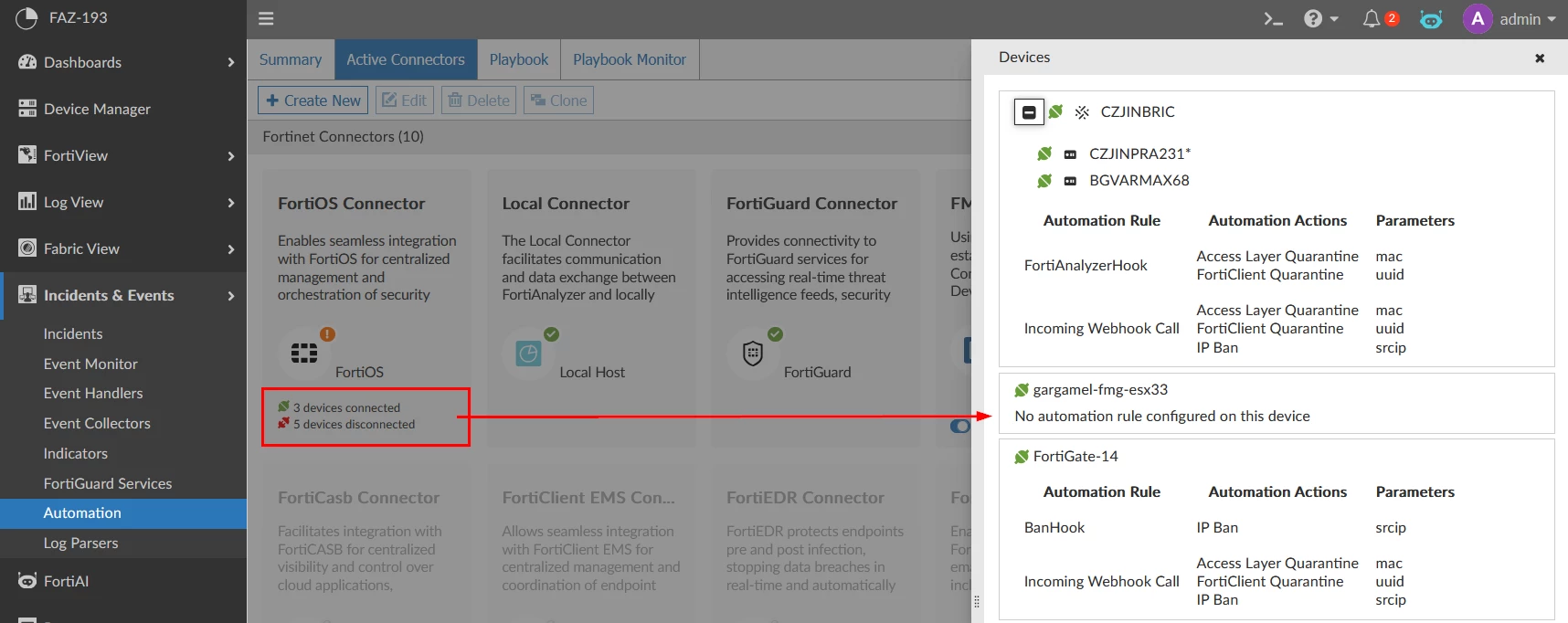Select device CZJINPRA231*
Screen dimensions: 1568x623
(1139, 153)
